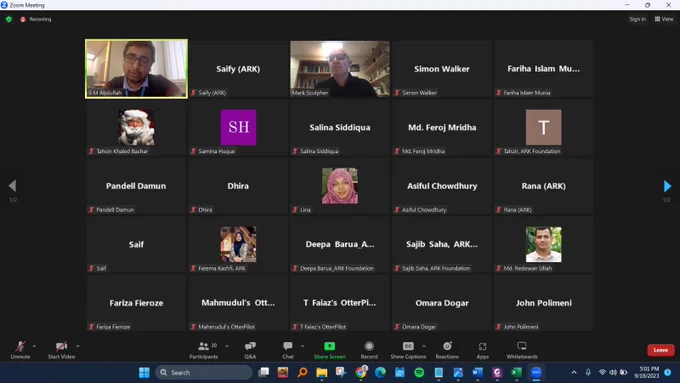This screenshot has height=383, width=680.
Task: Unmute the microphone in Zoom
Action: pyautogui.click(x=20, y=350)
